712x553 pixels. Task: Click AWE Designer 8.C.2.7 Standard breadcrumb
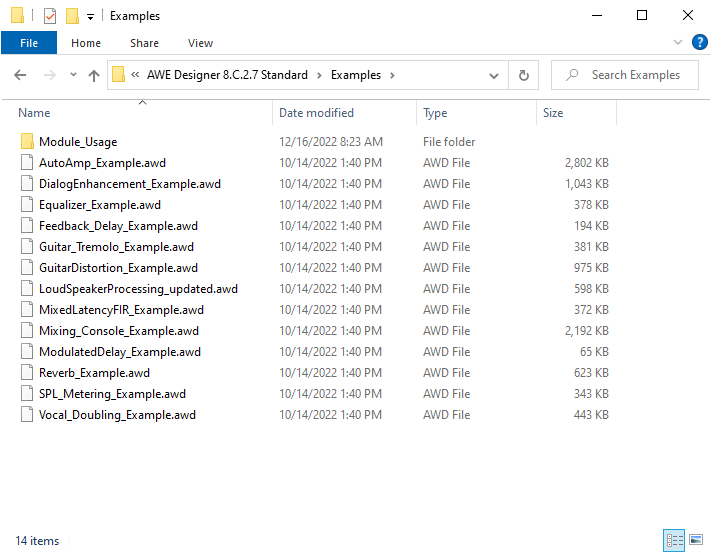click(x=229, y=75)
